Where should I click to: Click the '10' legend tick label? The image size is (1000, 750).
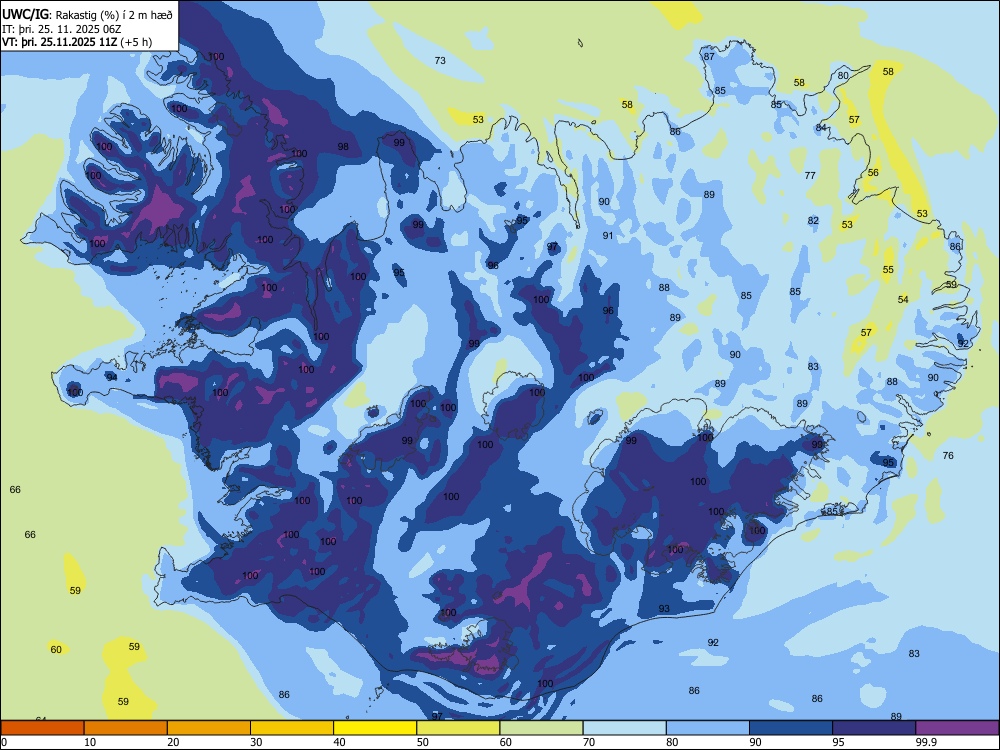click(x=90, y=742)
